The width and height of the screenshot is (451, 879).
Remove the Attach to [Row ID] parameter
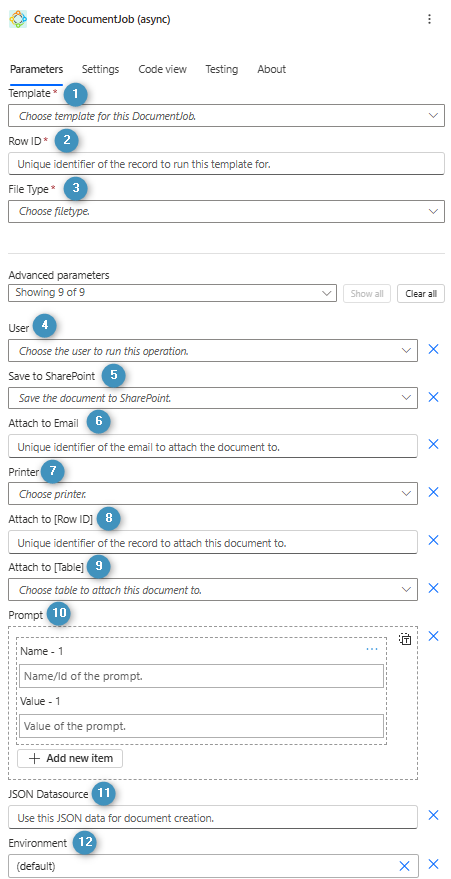(x=433, y=540)
